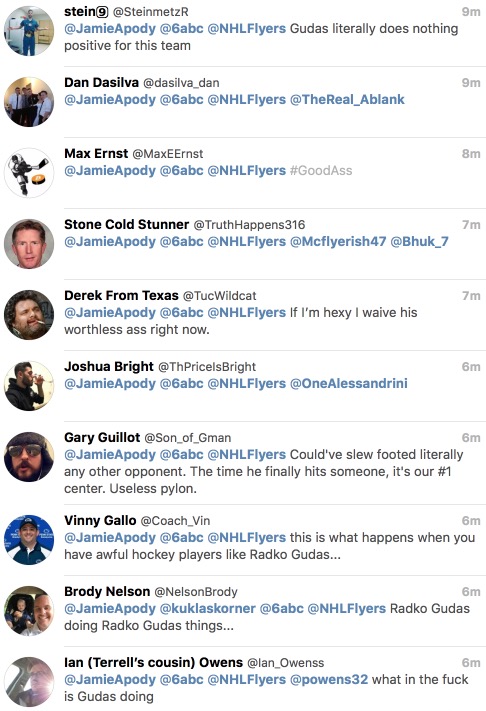Follow the #GoodAss hashtag link
486x711 pixels.
(321, 170)
